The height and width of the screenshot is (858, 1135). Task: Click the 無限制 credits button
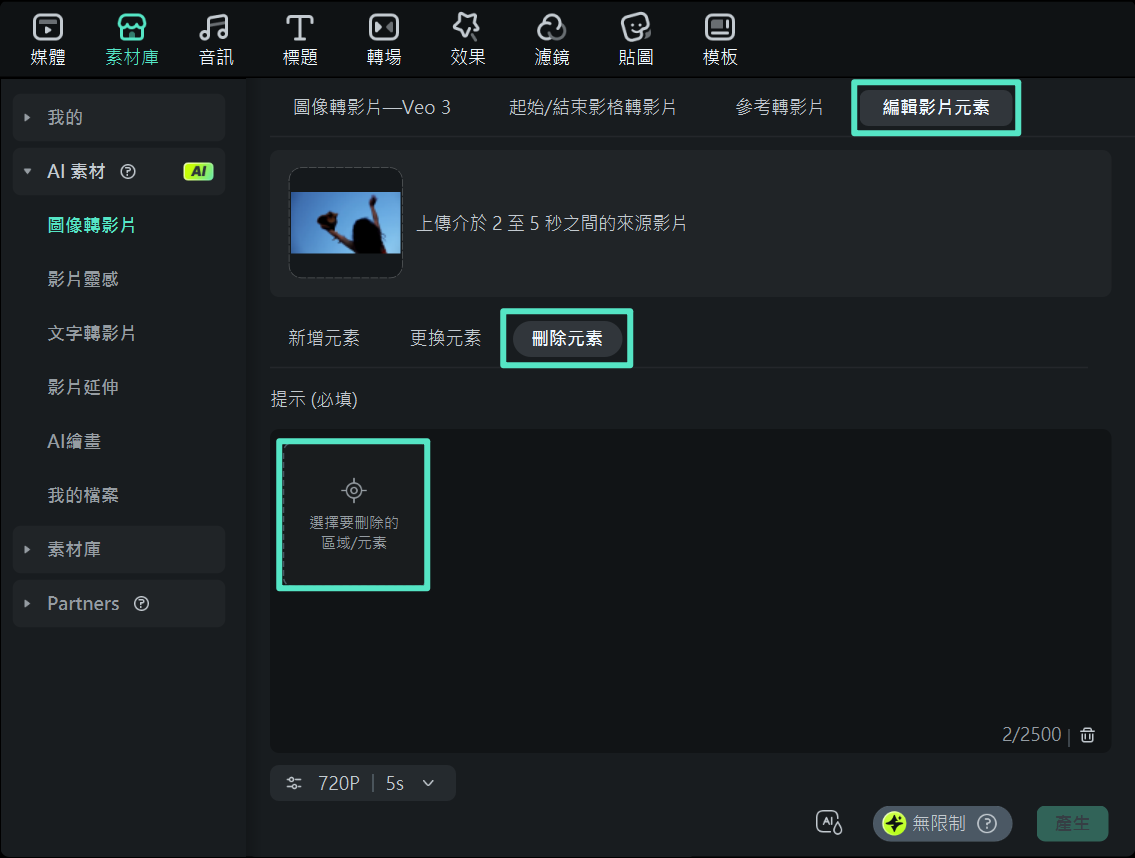[941, 823]
